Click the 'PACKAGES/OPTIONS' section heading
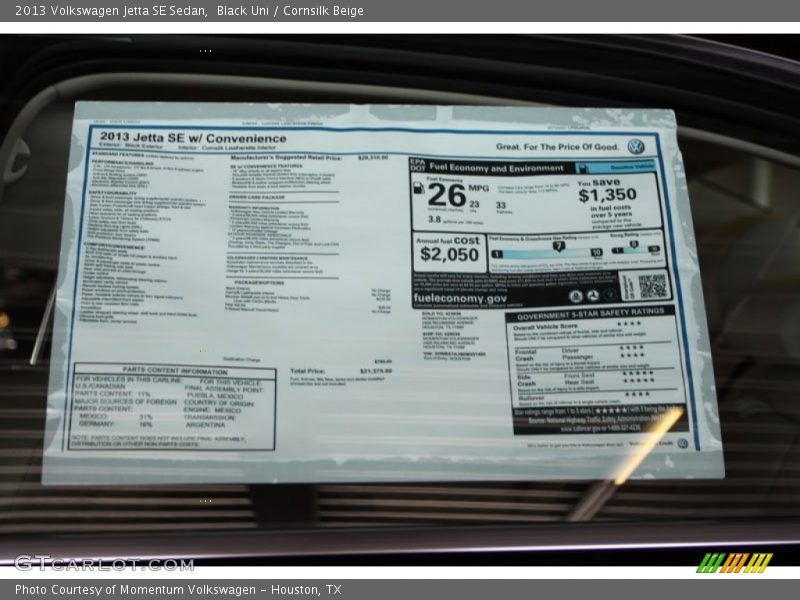This screenshot has height=600, width=800. (259, 282)
